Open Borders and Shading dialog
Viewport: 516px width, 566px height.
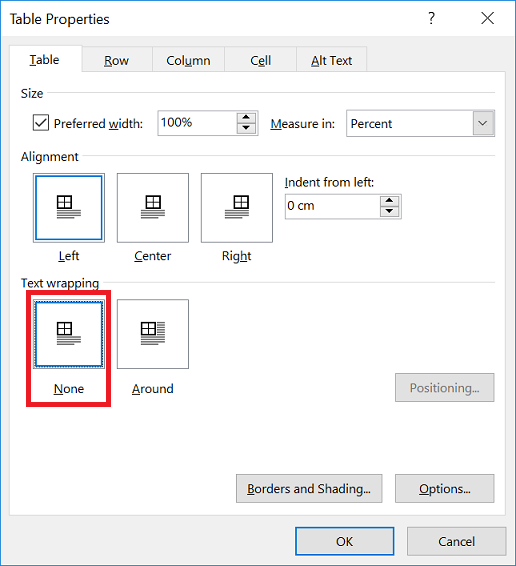coord(309,488)
